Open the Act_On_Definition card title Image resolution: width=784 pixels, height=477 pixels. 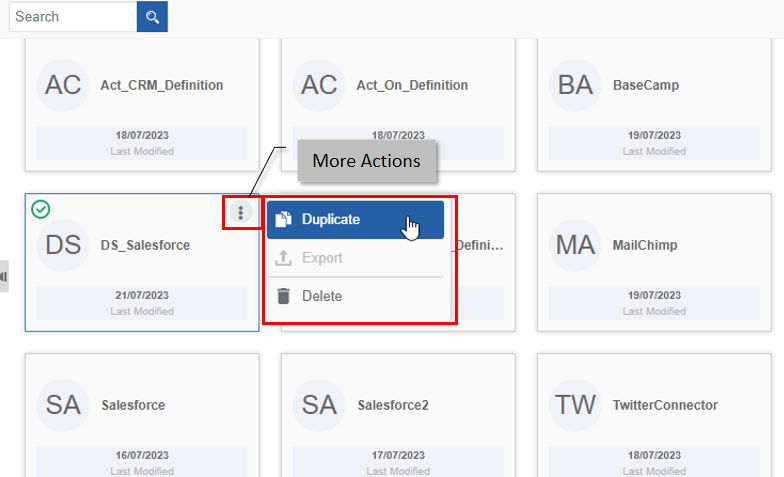412,85
